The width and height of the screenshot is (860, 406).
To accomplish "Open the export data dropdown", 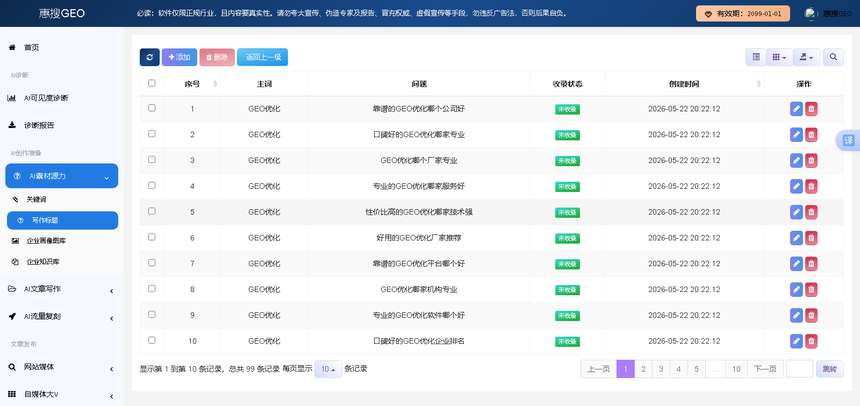I will (x=807, y=57).
